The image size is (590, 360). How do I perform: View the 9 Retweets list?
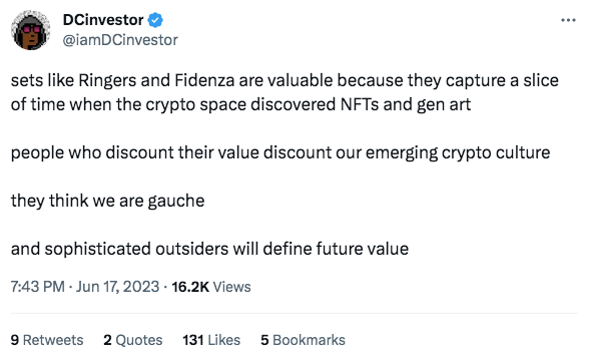[x=47, y=340]
